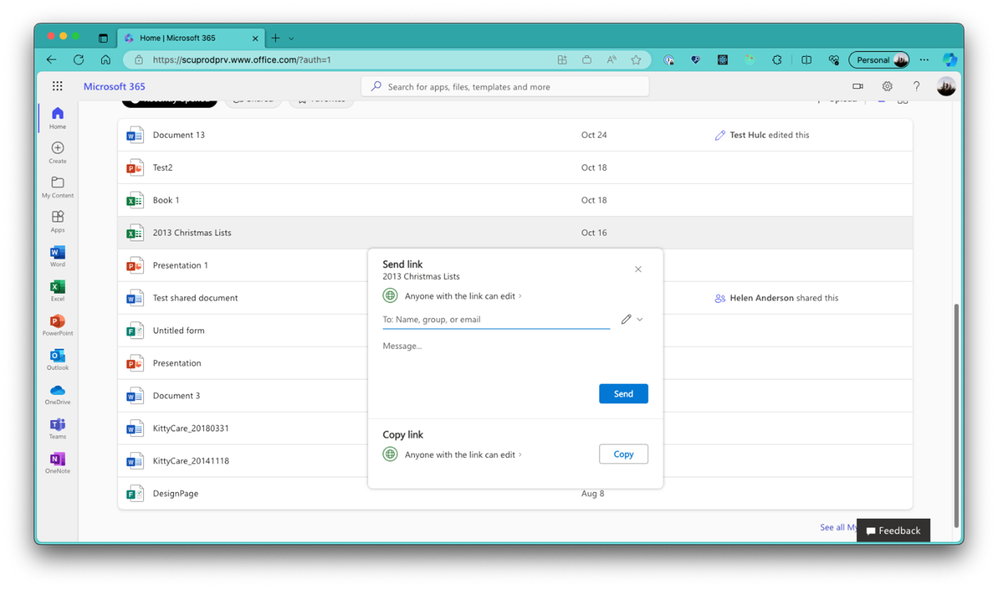The image size is (998, 590).
Task: Open My Content in the sidebar
Action: tap(57, 187)
